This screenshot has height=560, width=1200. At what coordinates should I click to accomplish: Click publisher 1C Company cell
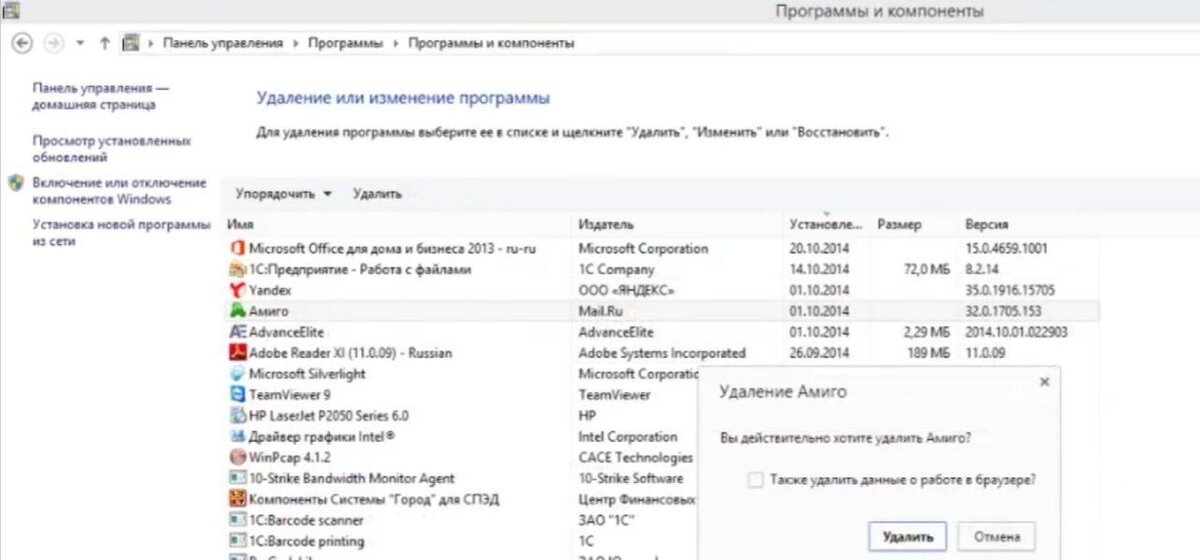(616, 270)
